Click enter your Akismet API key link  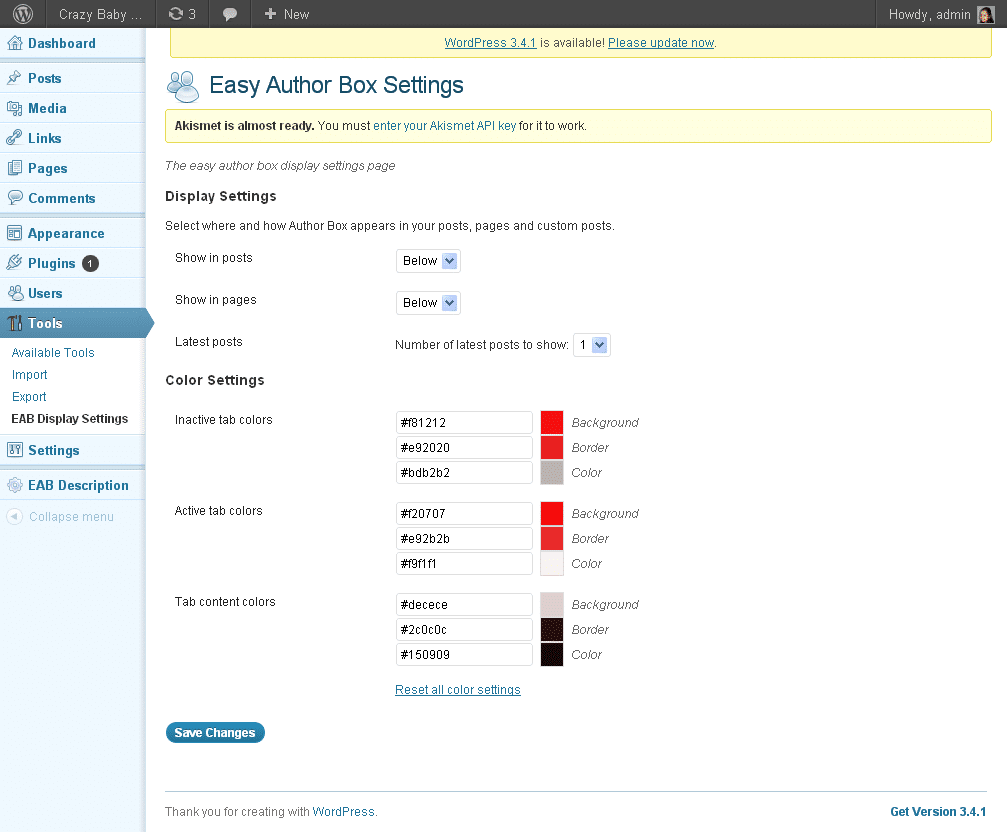(445, 126)
